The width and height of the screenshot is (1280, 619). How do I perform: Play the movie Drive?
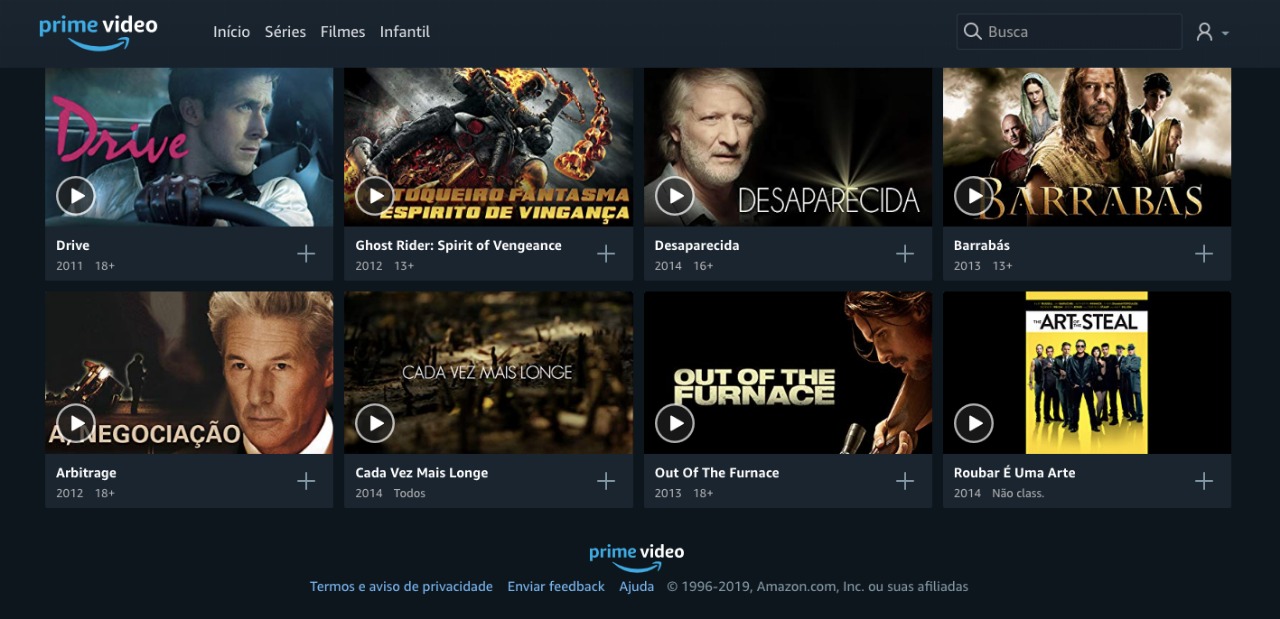click(75, 195)
